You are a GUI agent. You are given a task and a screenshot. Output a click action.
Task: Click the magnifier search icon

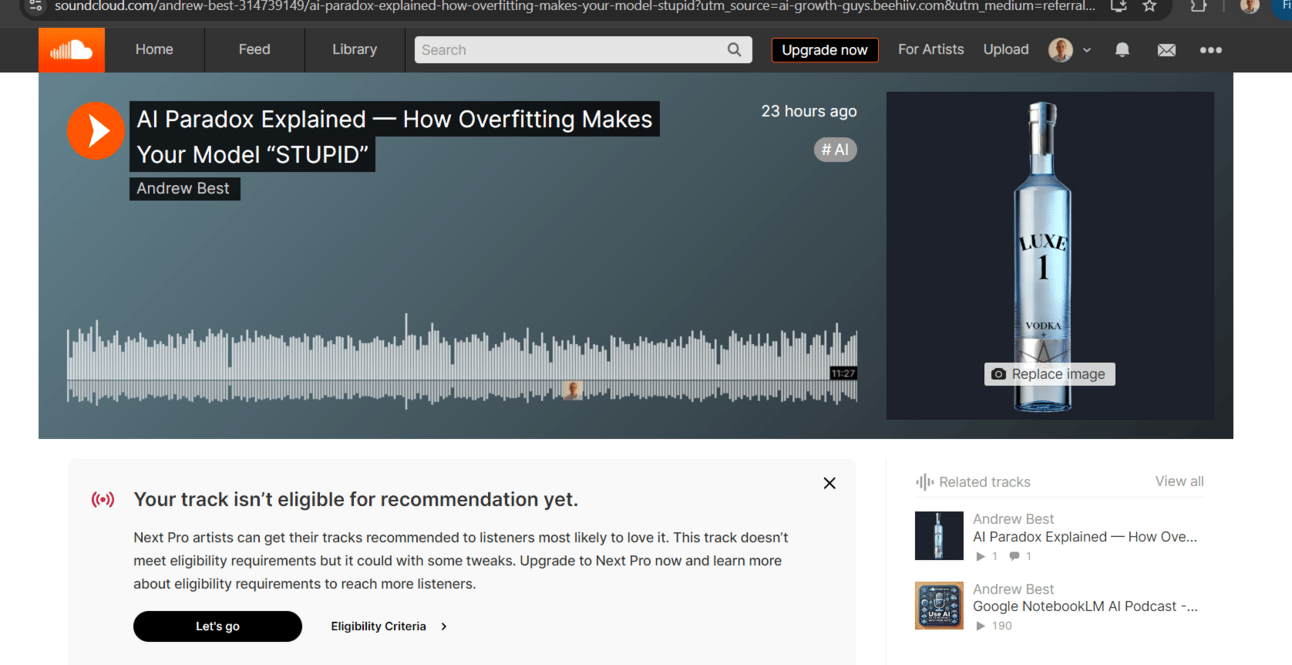[734, 50]
